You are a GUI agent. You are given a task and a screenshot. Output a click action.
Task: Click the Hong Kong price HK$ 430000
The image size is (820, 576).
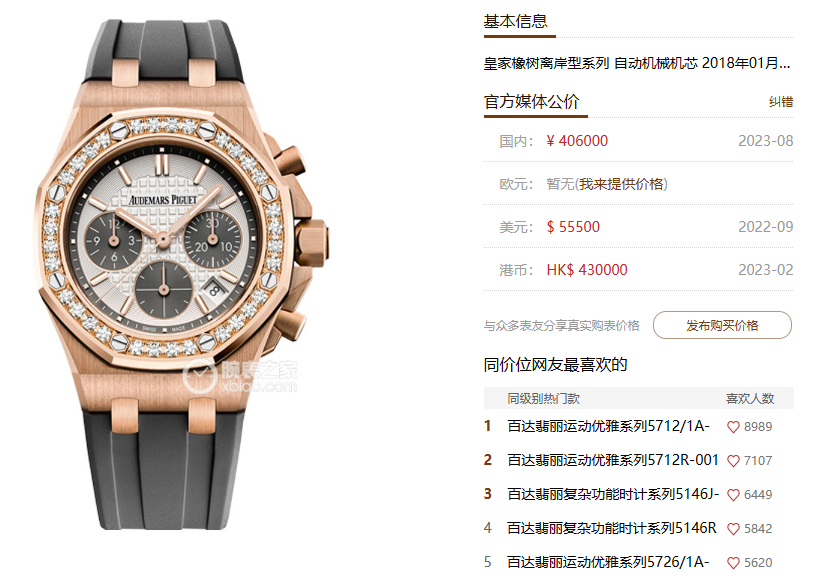pyautogui.click(x=587, y=270)
